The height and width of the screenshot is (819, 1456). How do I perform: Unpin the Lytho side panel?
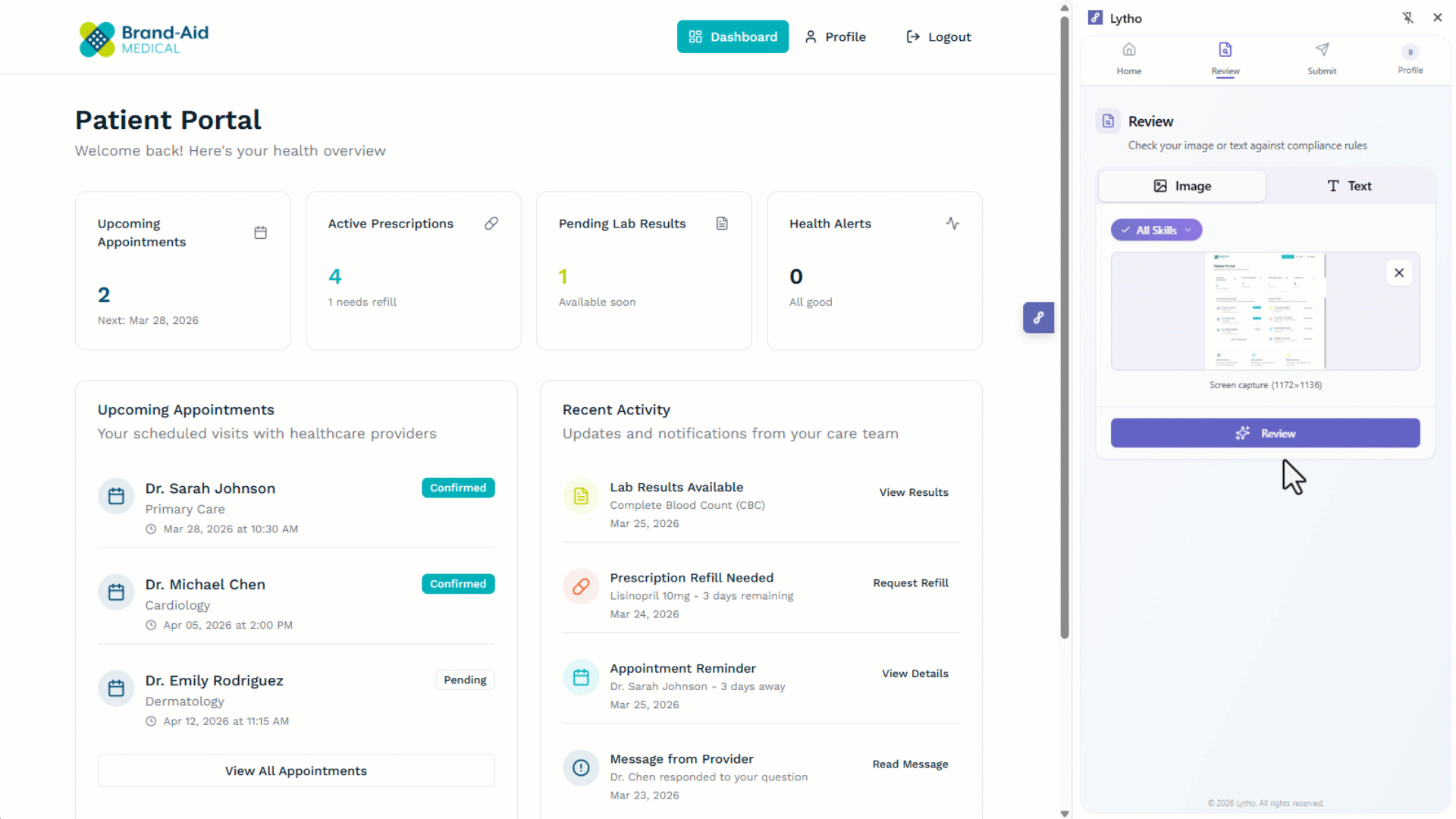pos(1407,18)
